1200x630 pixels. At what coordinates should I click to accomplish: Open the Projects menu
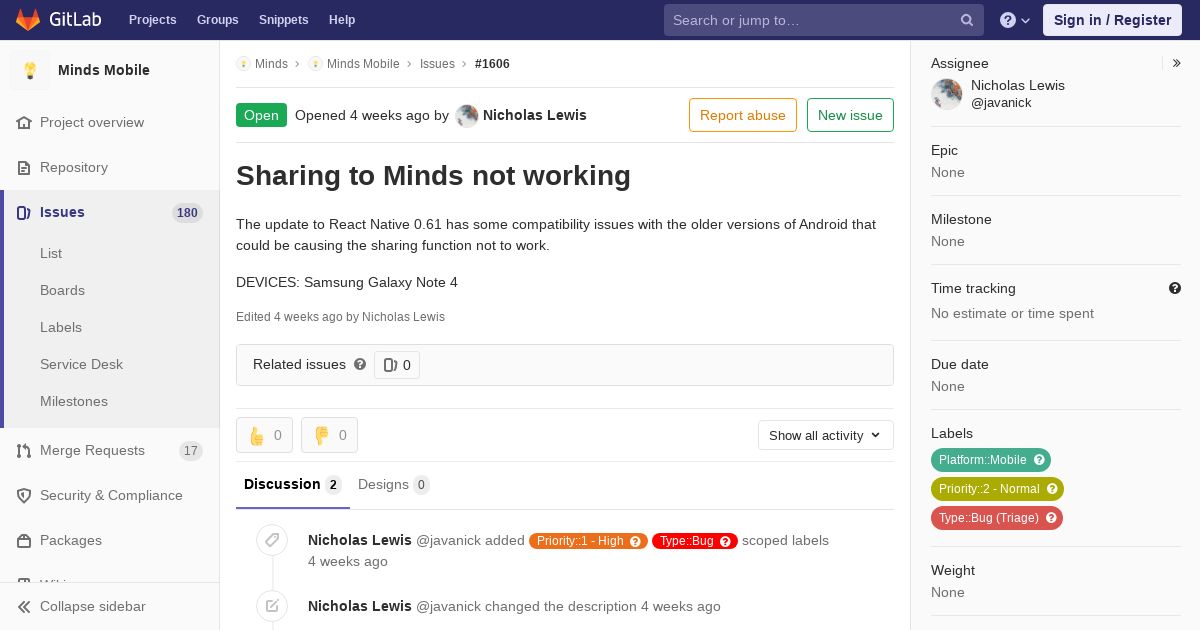[152, 20]
